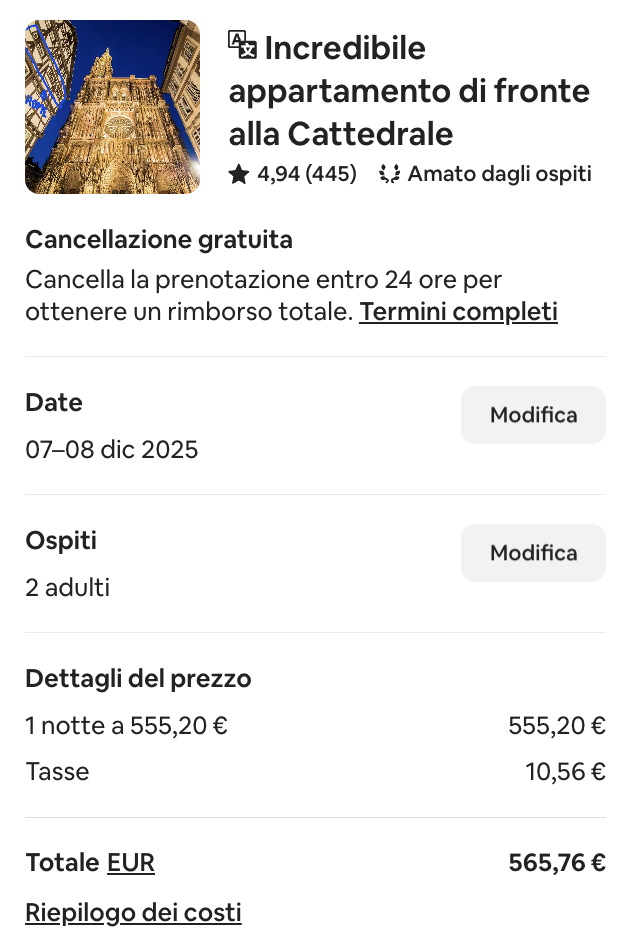Open Riepilogo dei costi breakdown
This screenshot has height=940, width=642.
click(x=133, y=912)
